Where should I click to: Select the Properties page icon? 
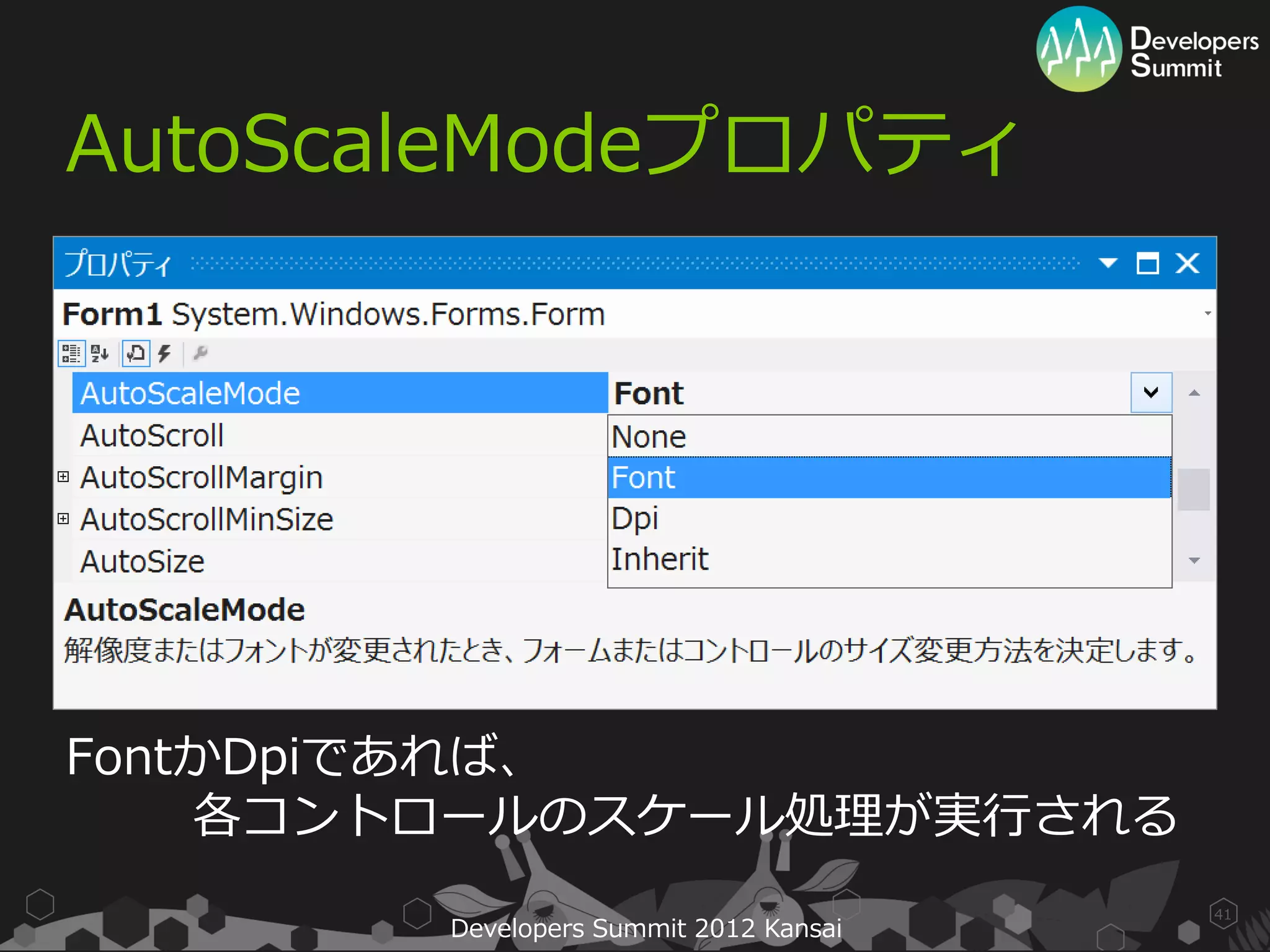point(136,354)
